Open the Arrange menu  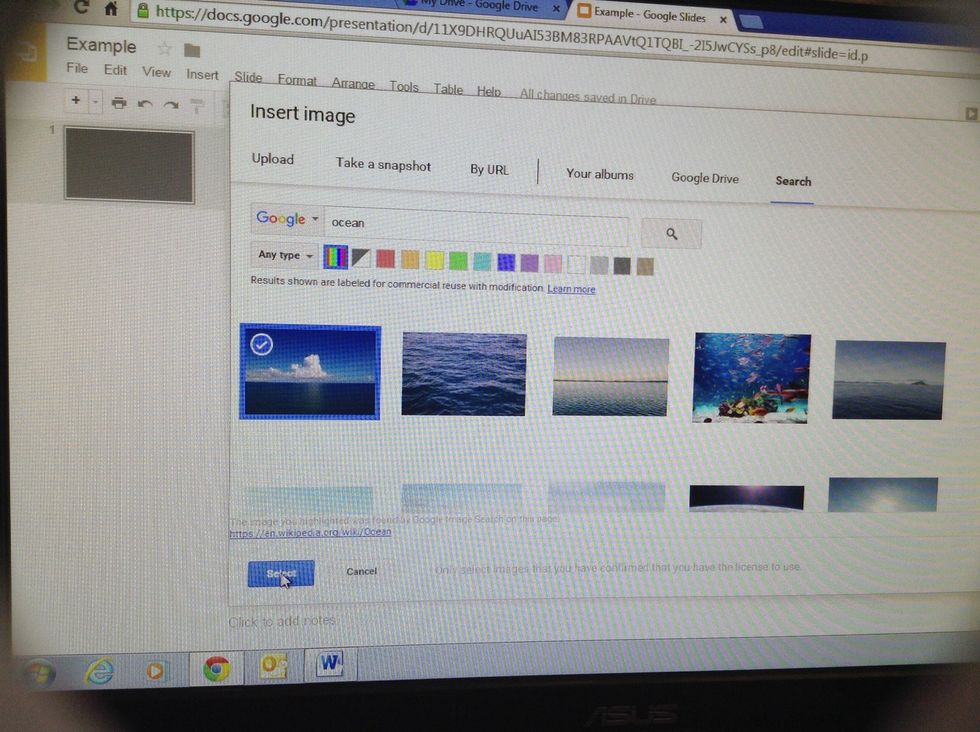click(353, 83)
